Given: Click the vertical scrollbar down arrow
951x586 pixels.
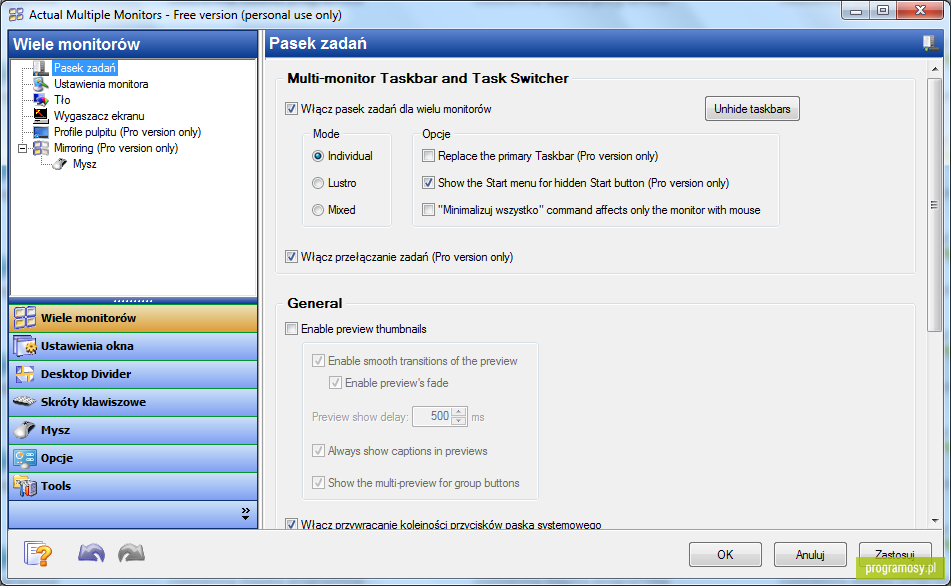Looking at the screenshot, I should [x=935, y=520].
